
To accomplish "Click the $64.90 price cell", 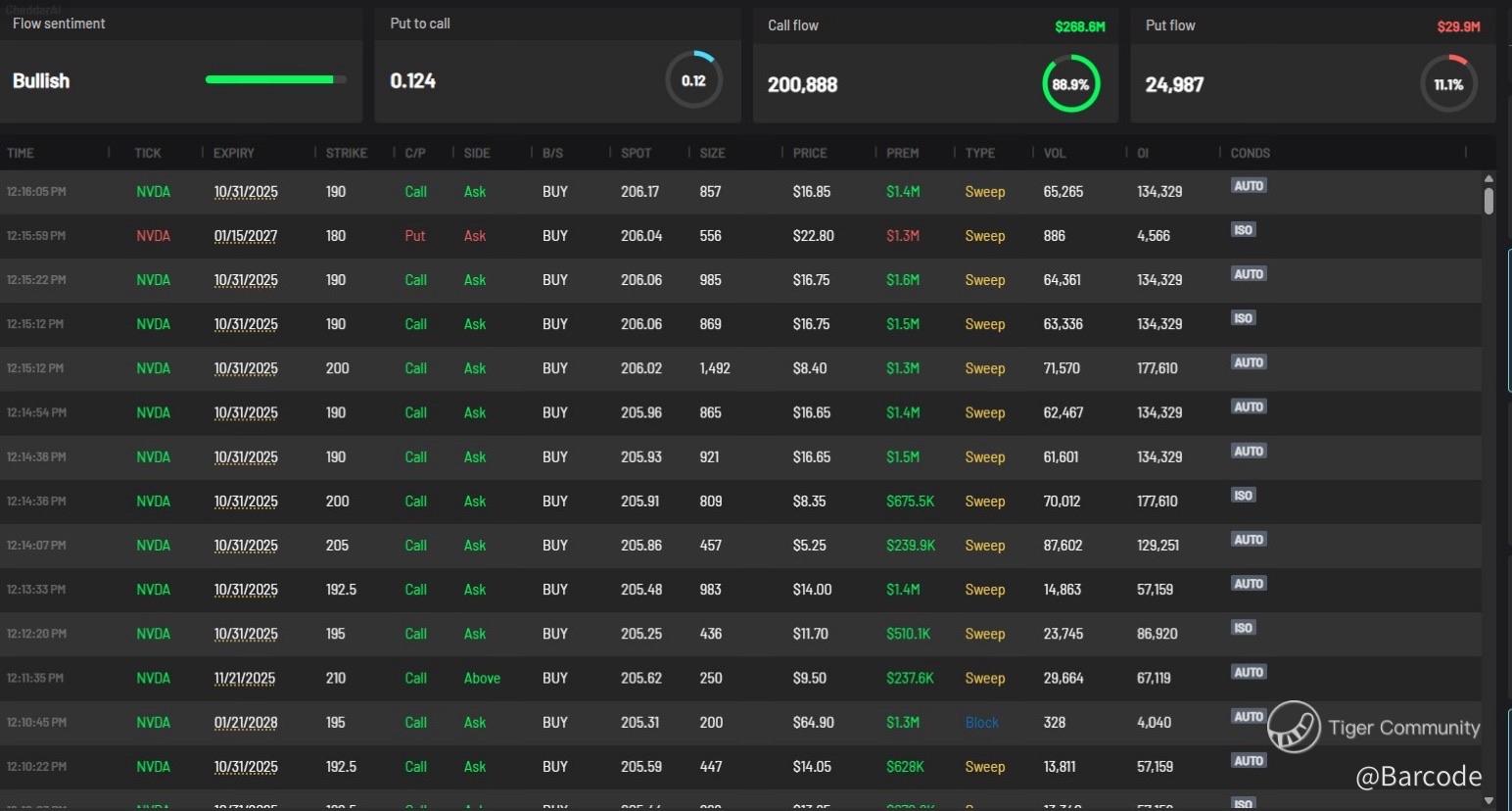I will (814, 723).
